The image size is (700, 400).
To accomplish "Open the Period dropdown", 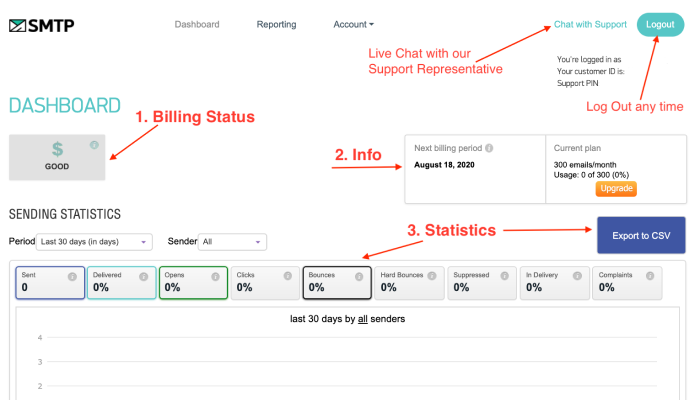I will (94, 241).
